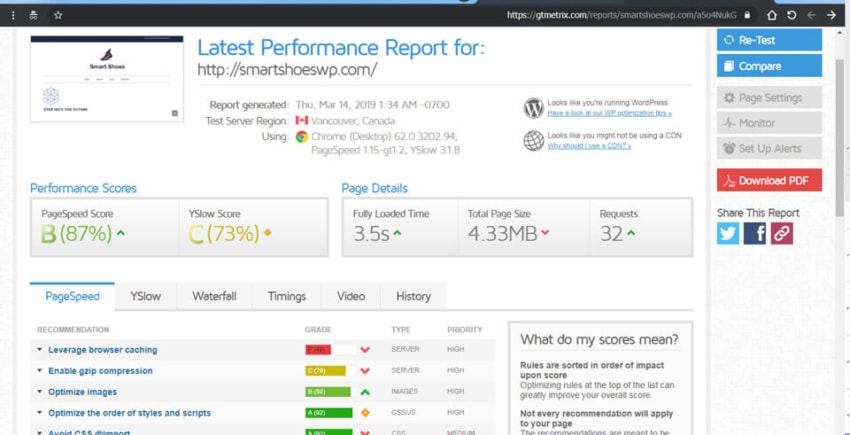Viewport: 850px width, 435px height.
Task: Click the PageSpeed Score up arrow
Action: 121,233
